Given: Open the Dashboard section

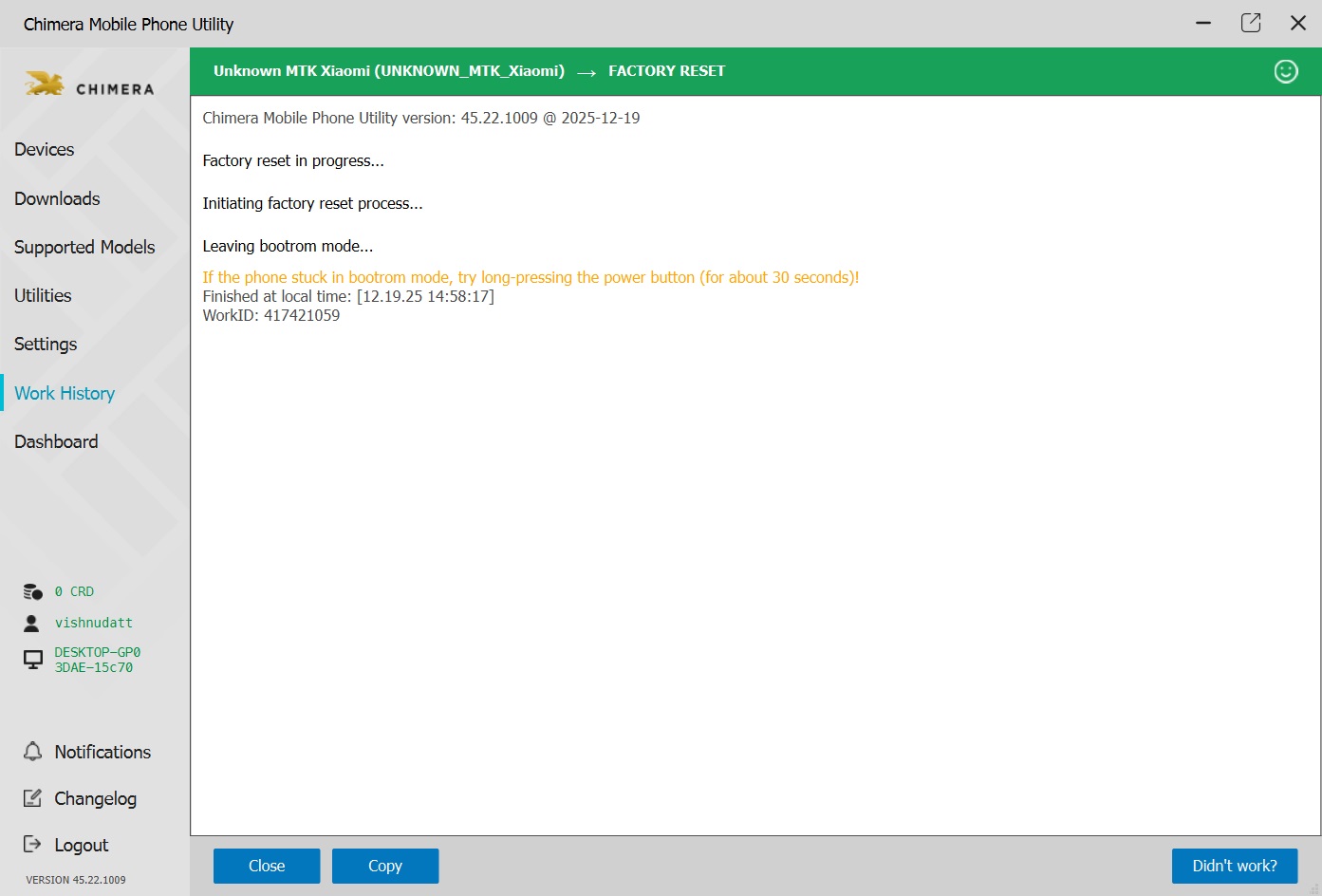Looking at the screenshot, I should point(56,441).
